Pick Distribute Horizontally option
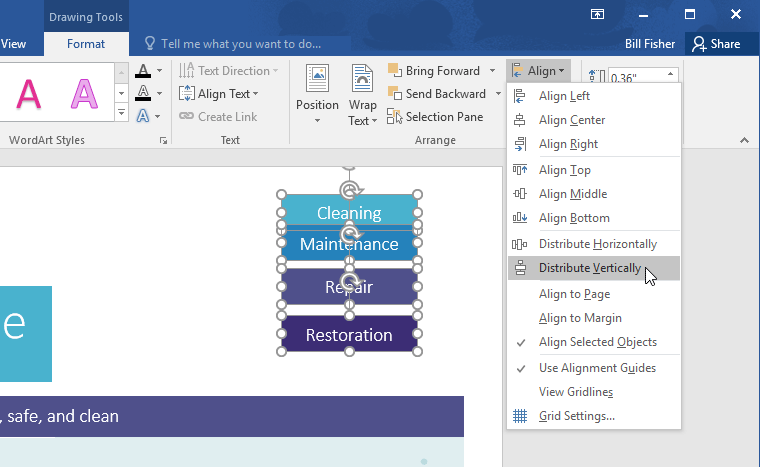Image resolution: width=760 pixels, height=467 pixels. click(x=597, y=244)
